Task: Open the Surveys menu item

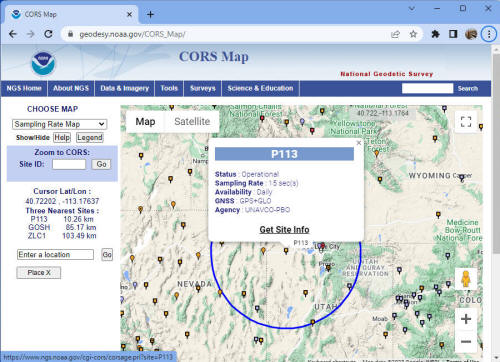Action: 203,88
